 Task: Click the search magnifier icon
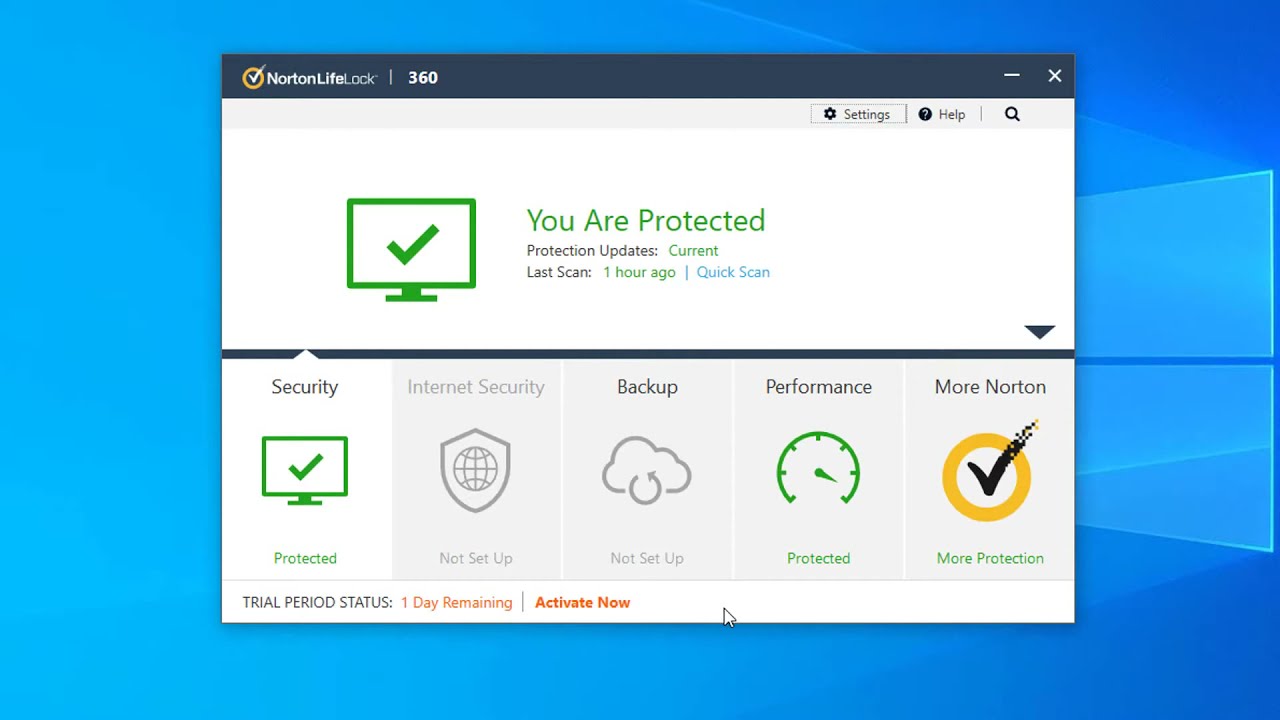[x=1012, y=114]
